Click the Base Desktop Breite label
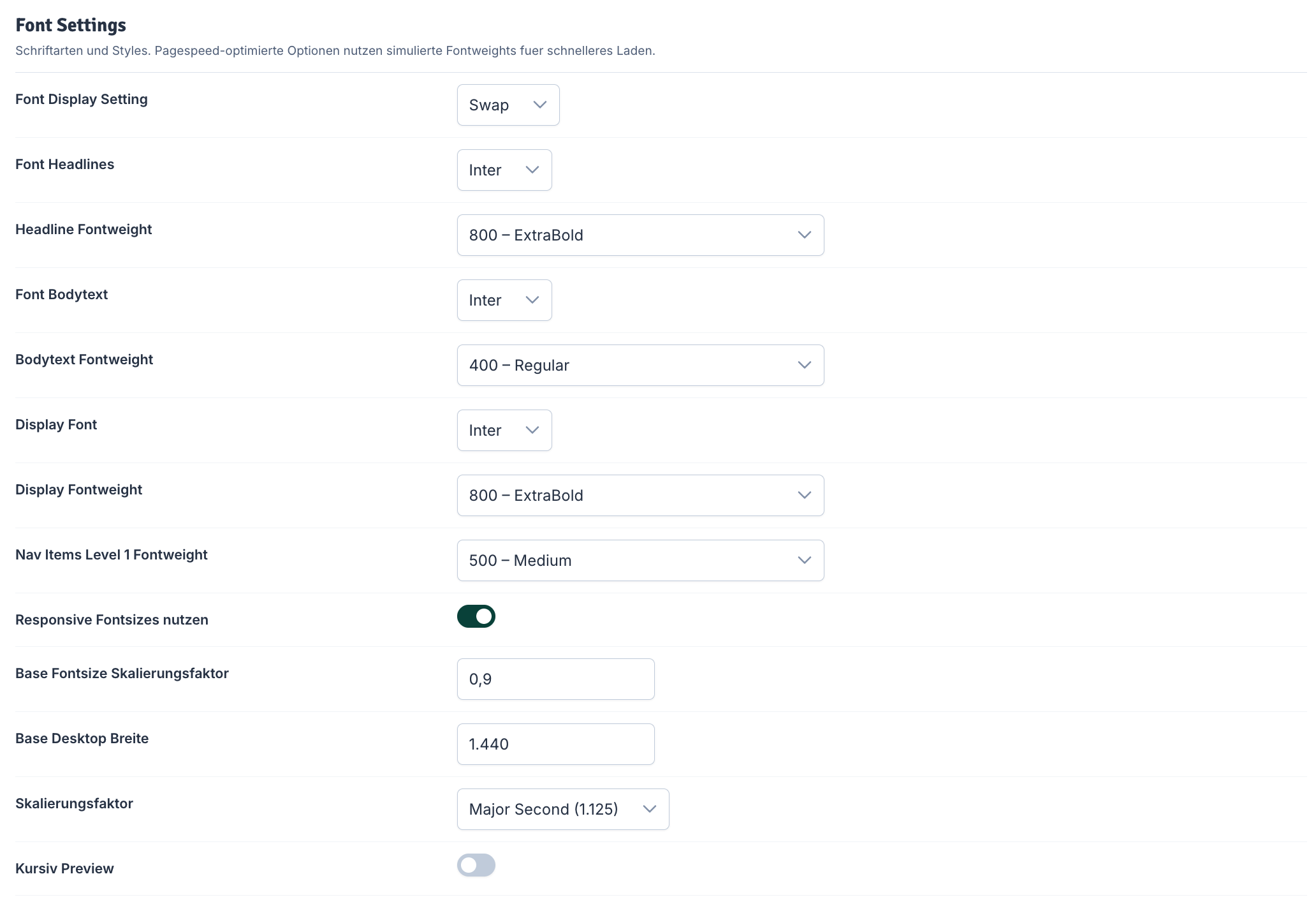Viewport: 1316px width, 918px height. coord(82,739)
